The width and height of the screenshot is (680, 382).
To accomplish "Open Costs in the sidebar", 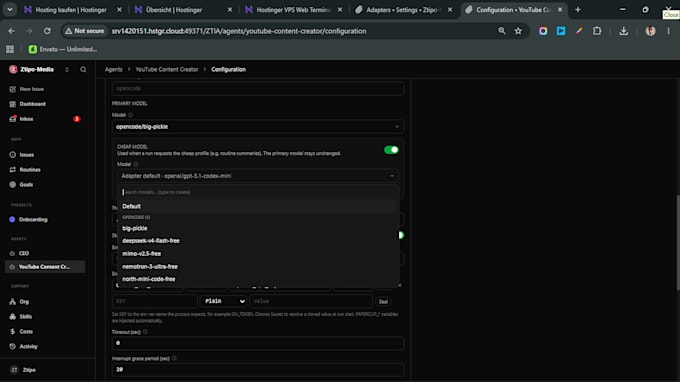I will (x=26, y=332).
